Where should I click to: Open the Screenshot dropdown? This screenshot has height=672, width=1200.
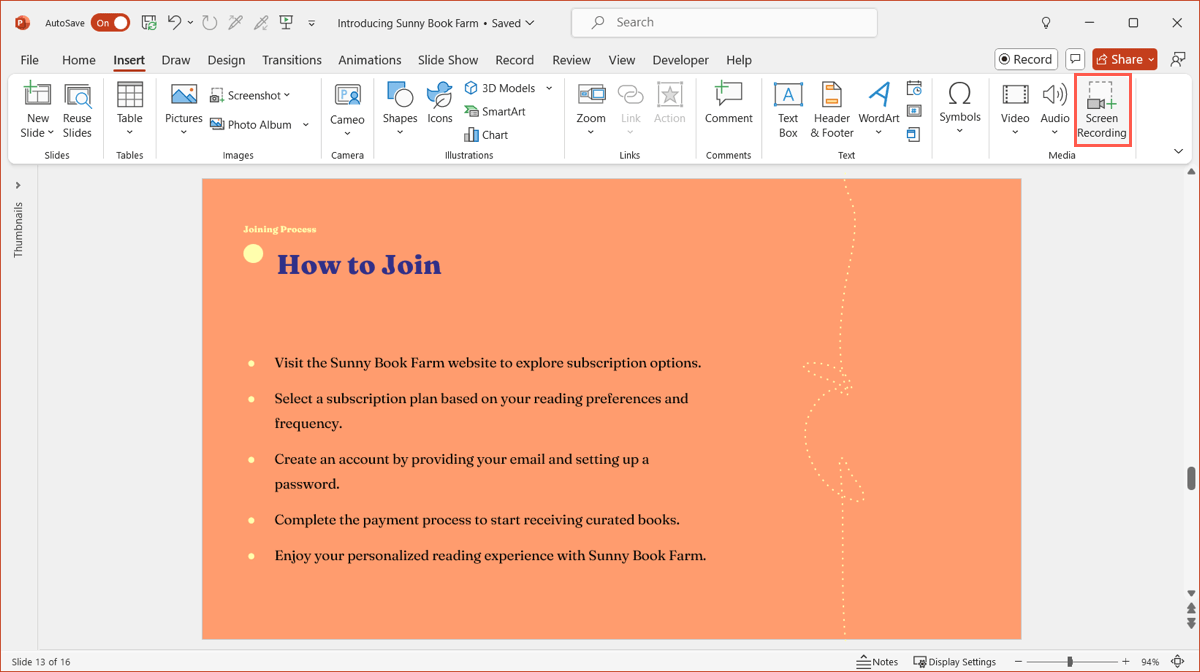coord(250,95)
